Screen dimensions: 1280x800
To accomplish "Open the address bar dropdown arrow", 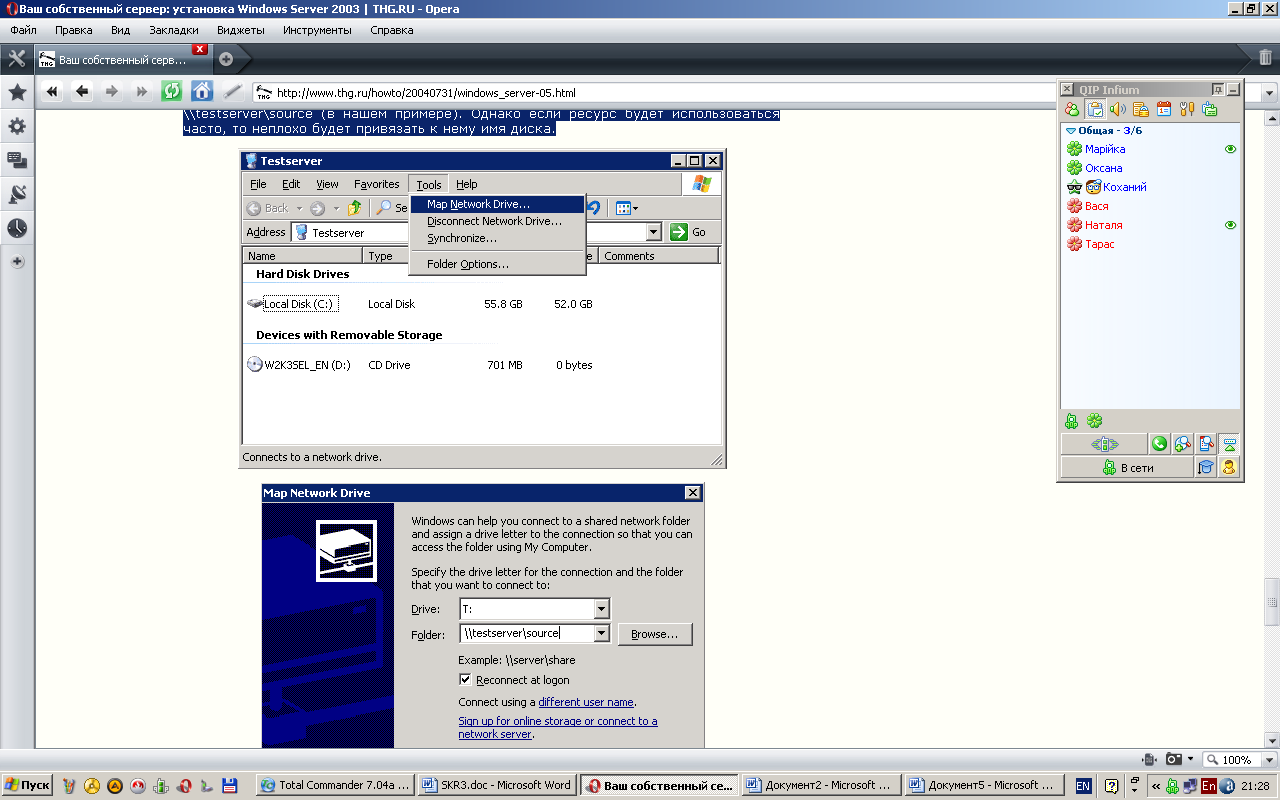I will tap(1269, 92).
